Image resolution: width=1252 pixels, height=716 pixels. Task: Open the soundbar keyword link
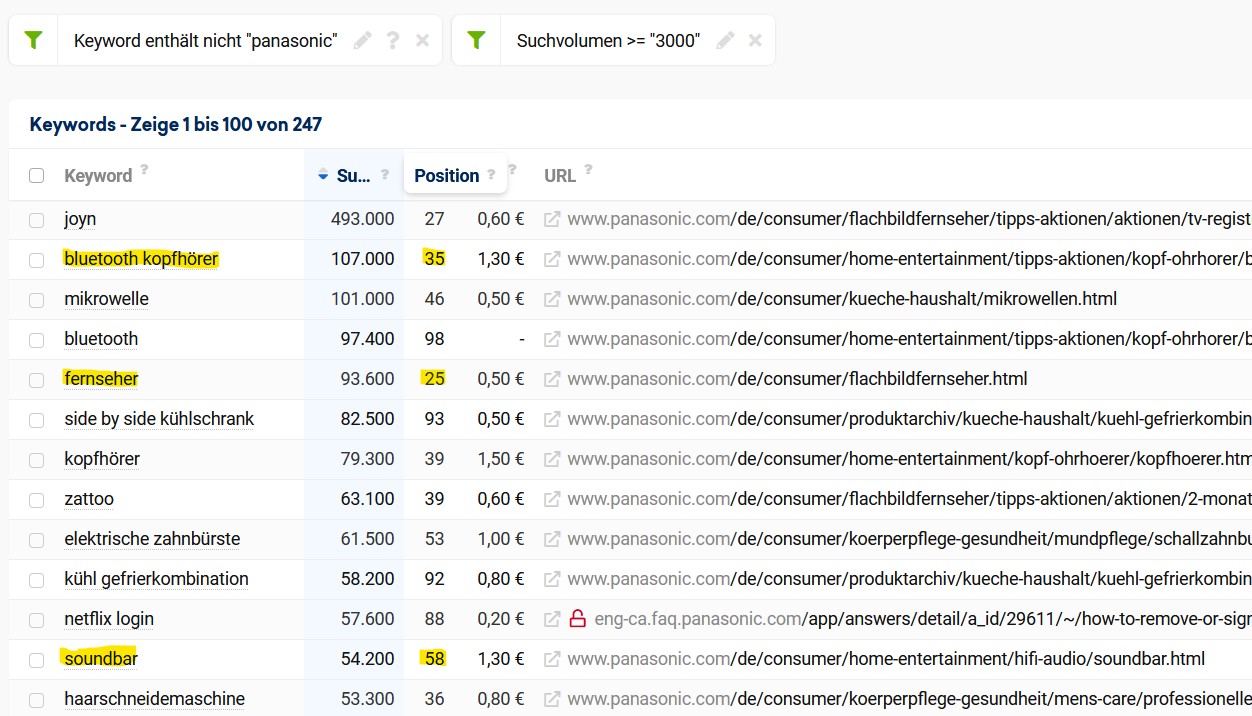click(101, 659)
